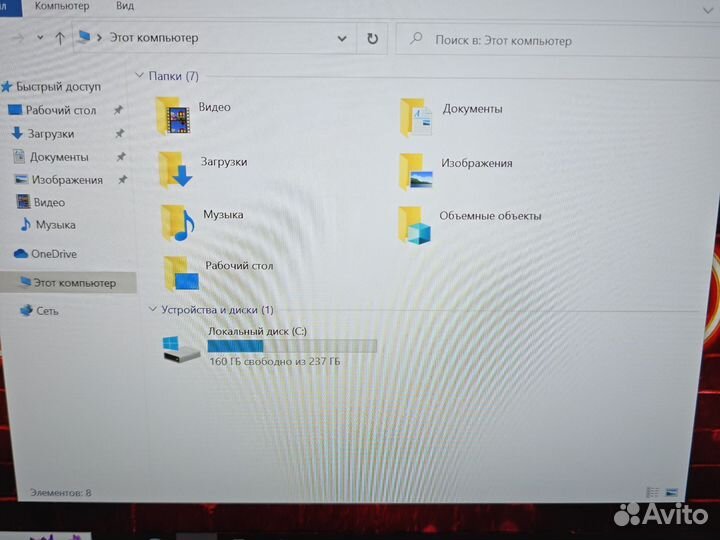Click the Загрузки arrow icon in sidebar
Image resolution: width=720 pixels, height=540 pixels.
(17, 133)
